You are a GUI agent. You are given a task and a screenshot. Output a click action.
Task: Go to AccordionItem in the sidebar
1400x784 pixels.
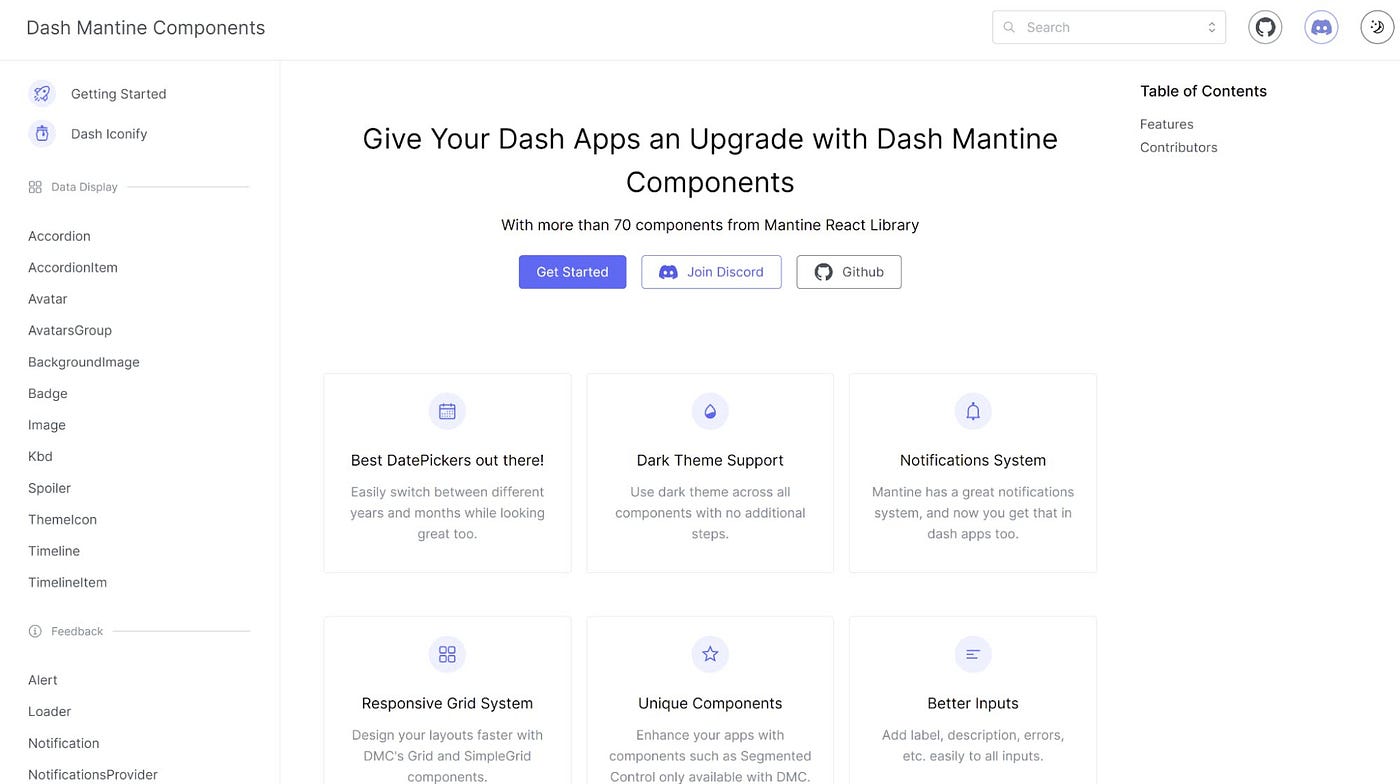coord(73,268)
